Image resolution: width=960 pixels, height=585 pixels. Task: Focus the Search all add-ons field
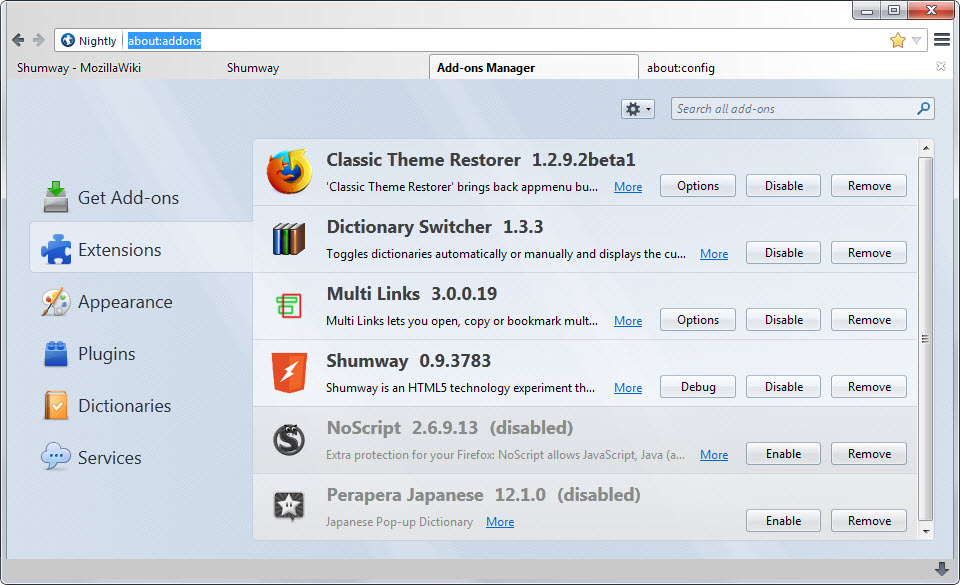802,109
